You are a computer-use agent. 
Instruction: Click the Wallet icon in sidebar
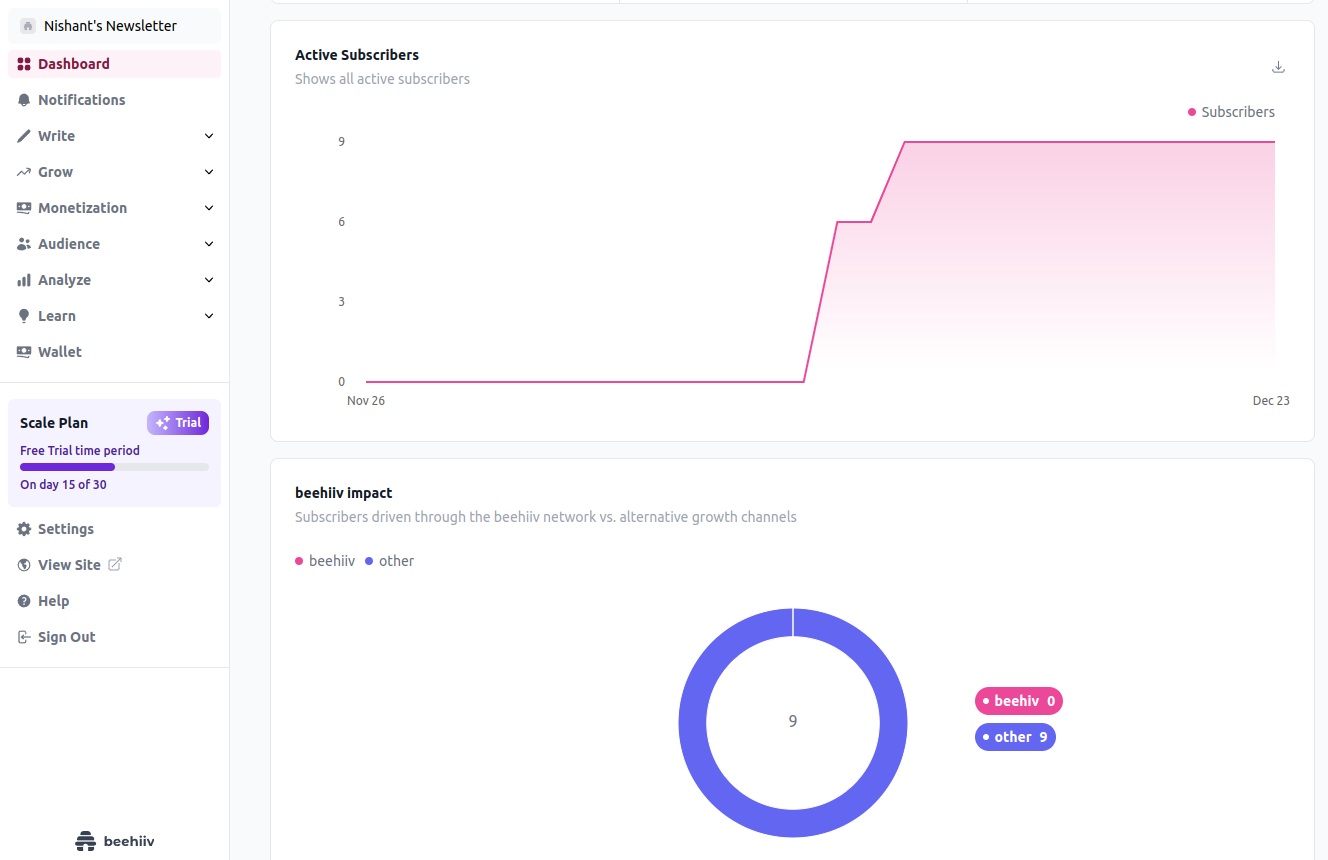(x=24, y=352)
